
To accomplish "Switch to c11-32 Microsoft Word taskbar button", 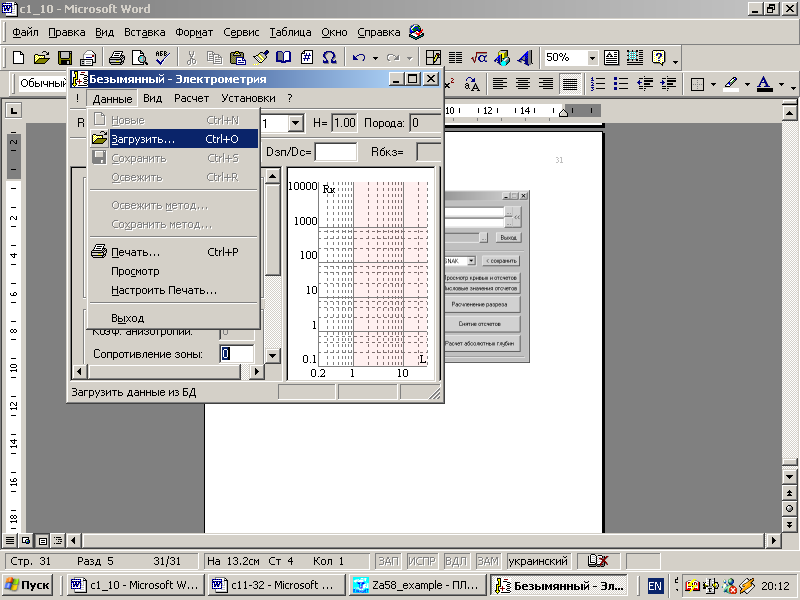I will 276,585.
